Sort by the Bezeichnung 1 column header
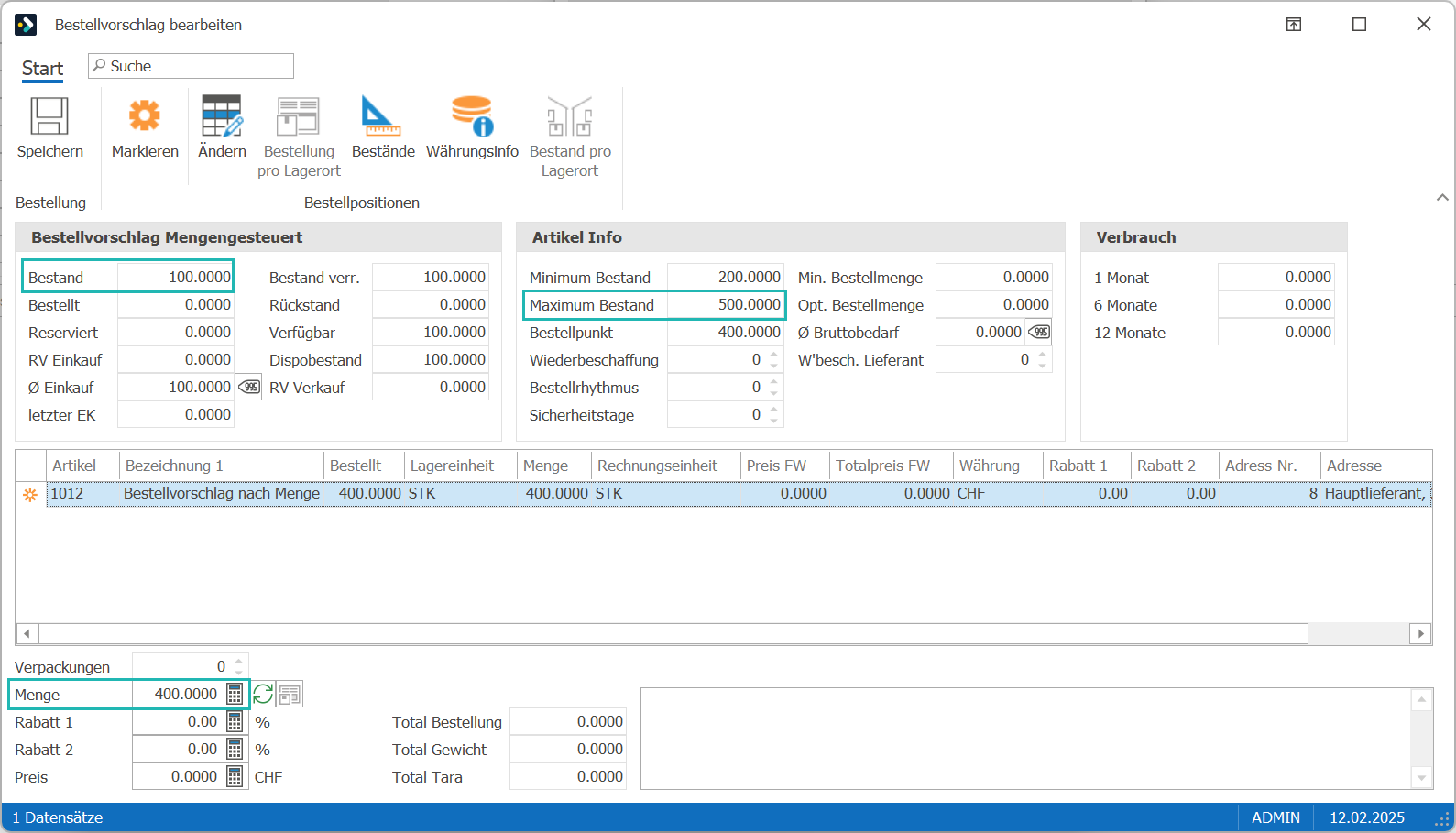 (221, 466)
